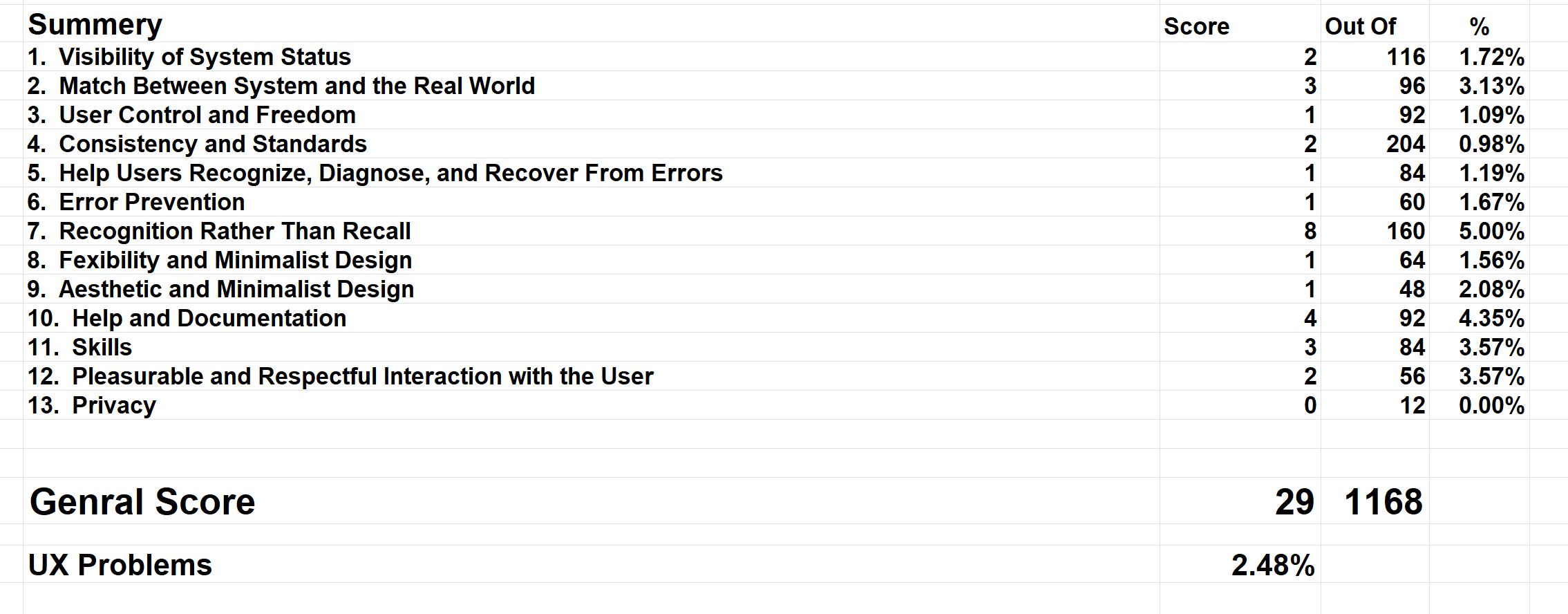Click the "6. Error Prevention" cell
Screen dimensions: 1568x614
(x=136, y=202)
